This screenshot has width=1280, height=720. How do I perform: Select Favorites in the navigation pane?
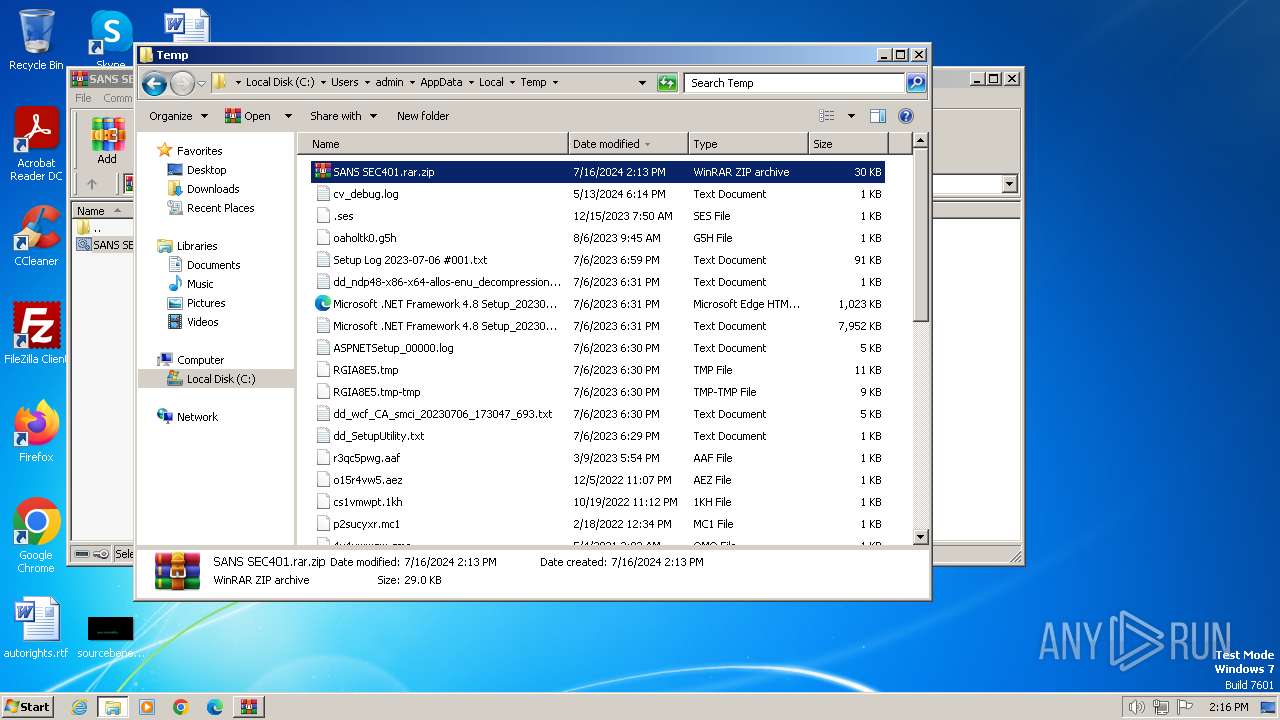click(x=199, y=151)
